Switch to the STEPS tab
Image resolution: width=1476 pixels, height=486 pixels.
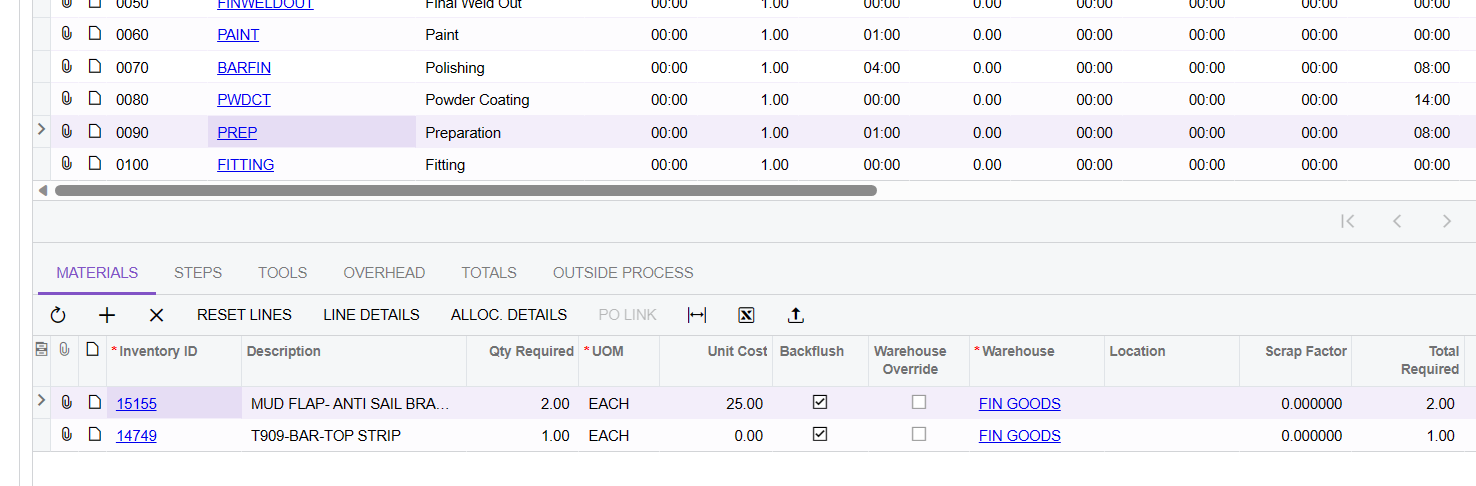click(x=198, y=273)
